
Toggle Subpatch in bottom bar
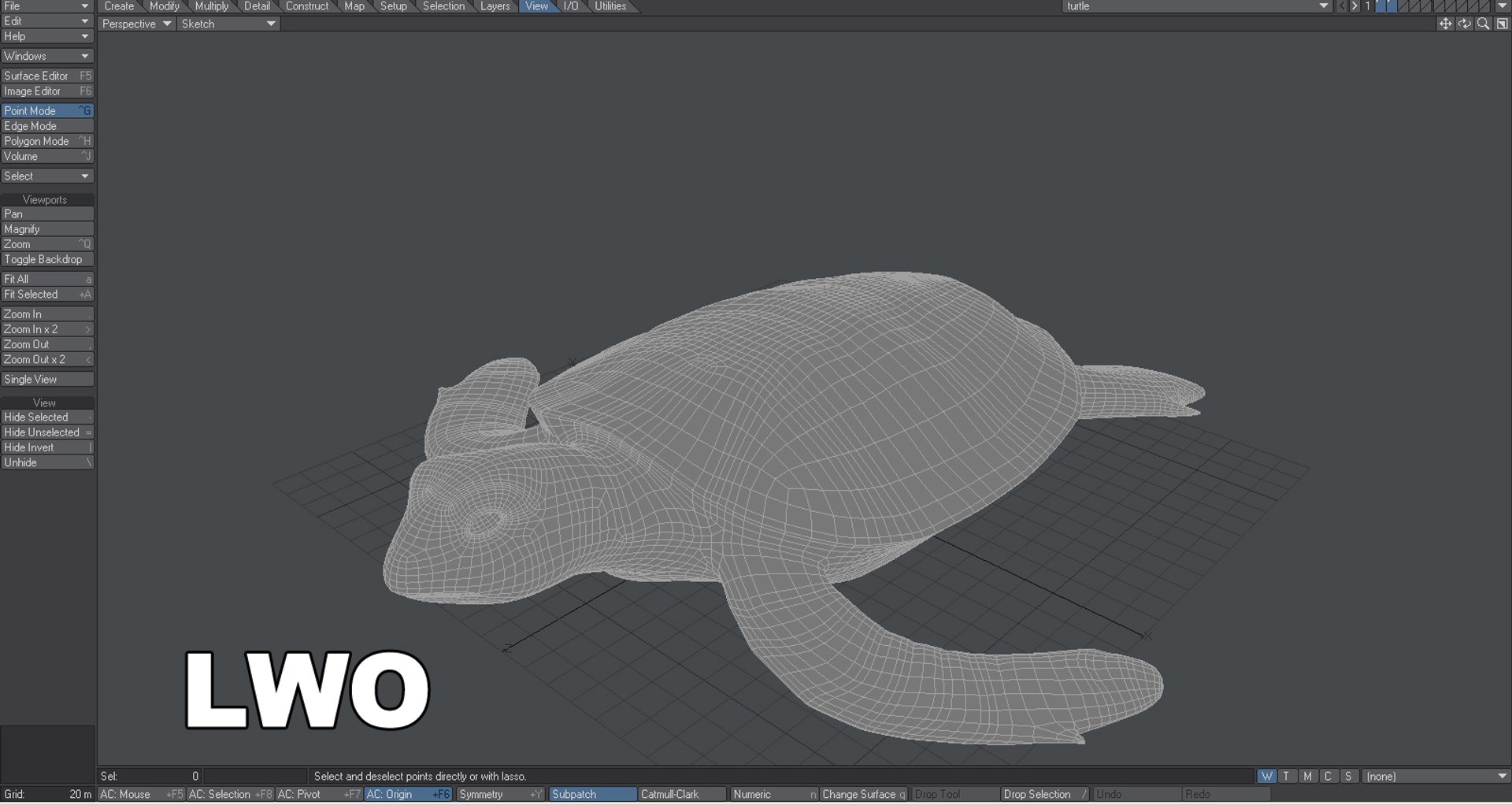click(592, 794)
